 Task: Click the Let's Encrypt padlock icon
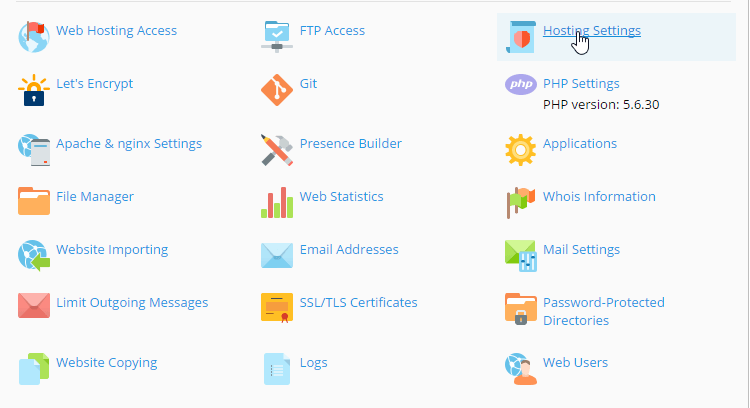(x=34, y=90)
